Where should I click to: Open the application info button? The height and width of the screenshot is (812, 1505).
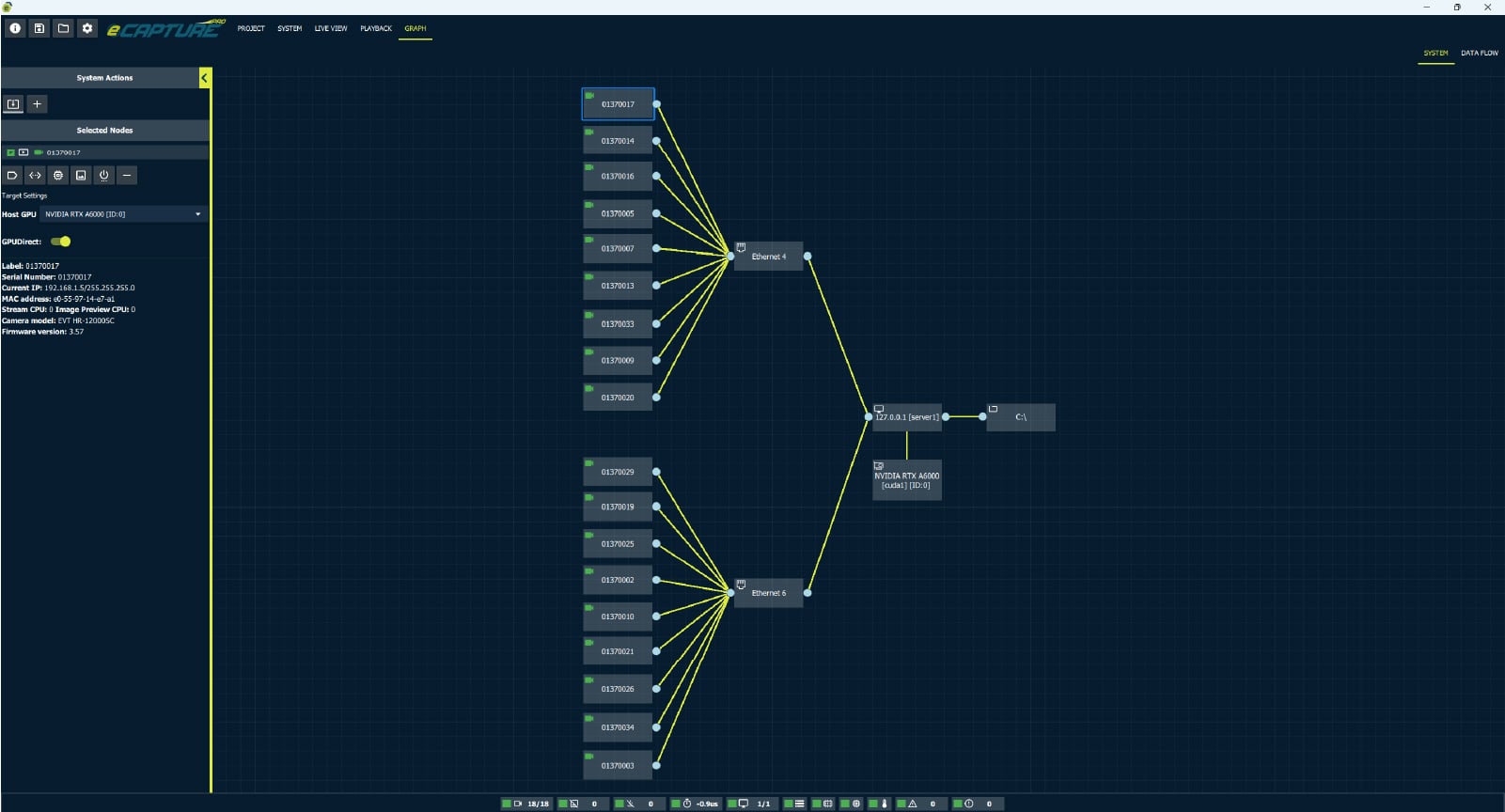(15, 28)
